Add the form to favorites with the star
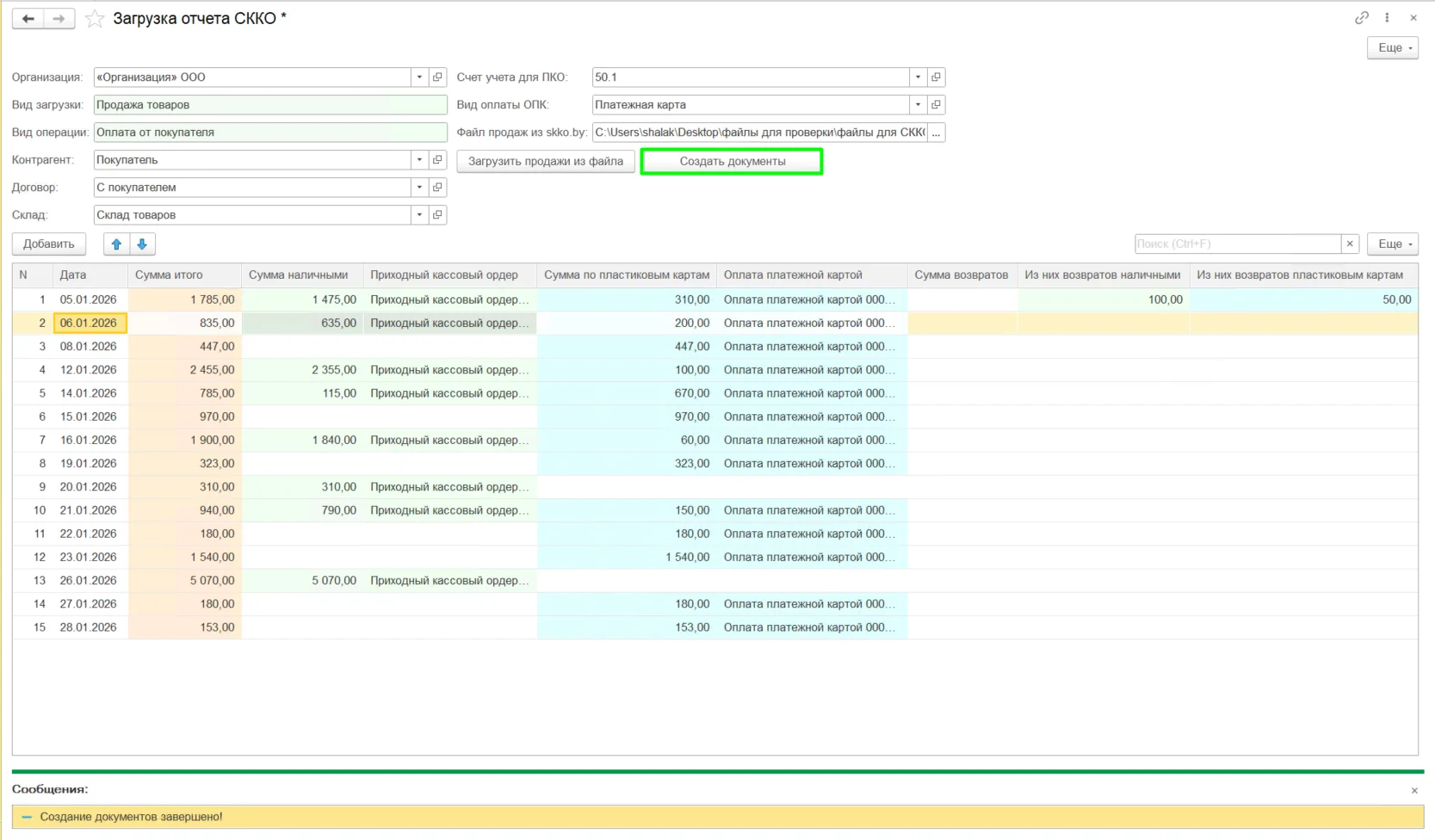 (x=95, y=18)
